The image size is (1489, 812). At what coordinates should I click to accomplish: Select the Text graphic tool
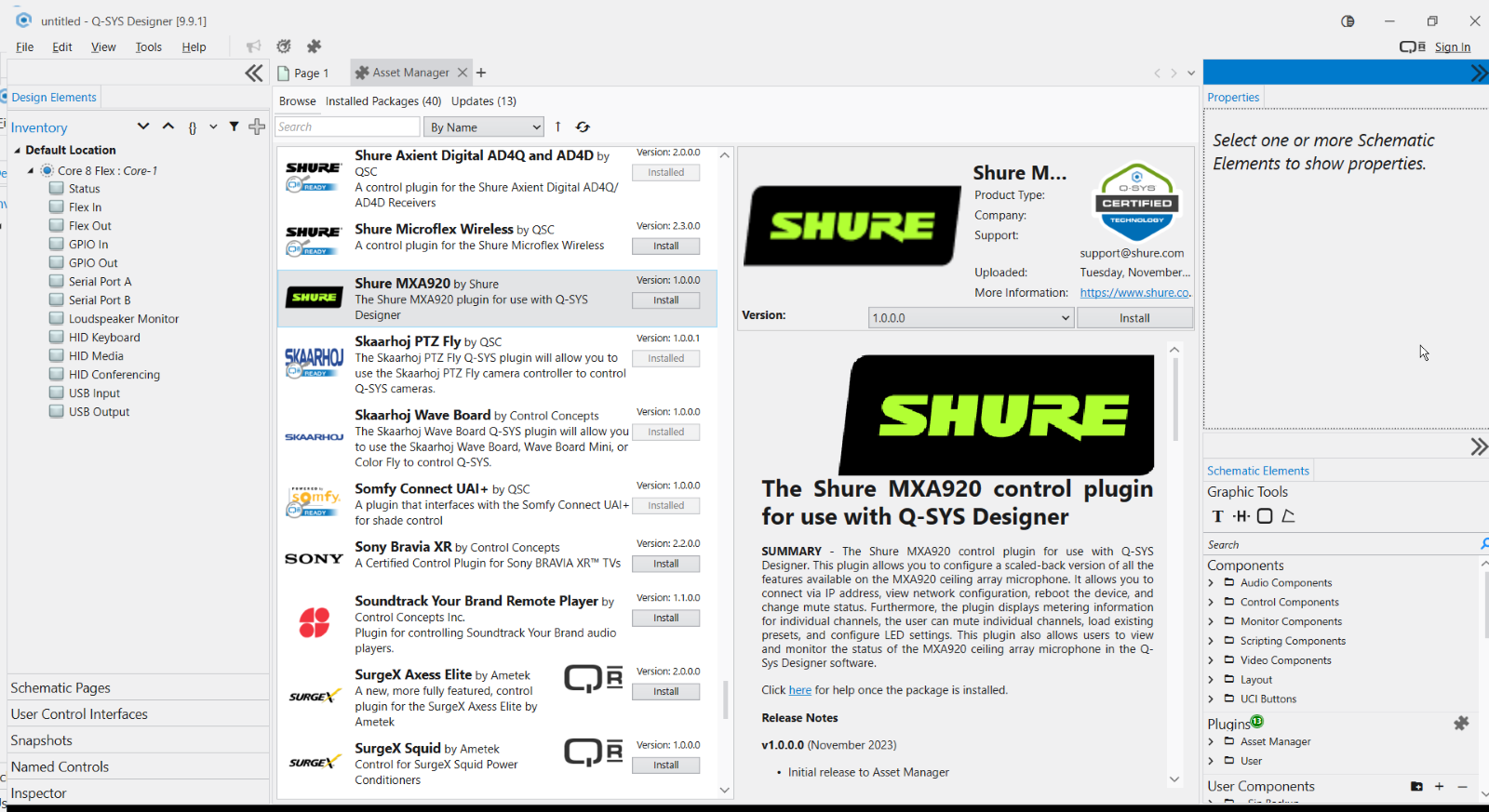[x=1217, y=516]
